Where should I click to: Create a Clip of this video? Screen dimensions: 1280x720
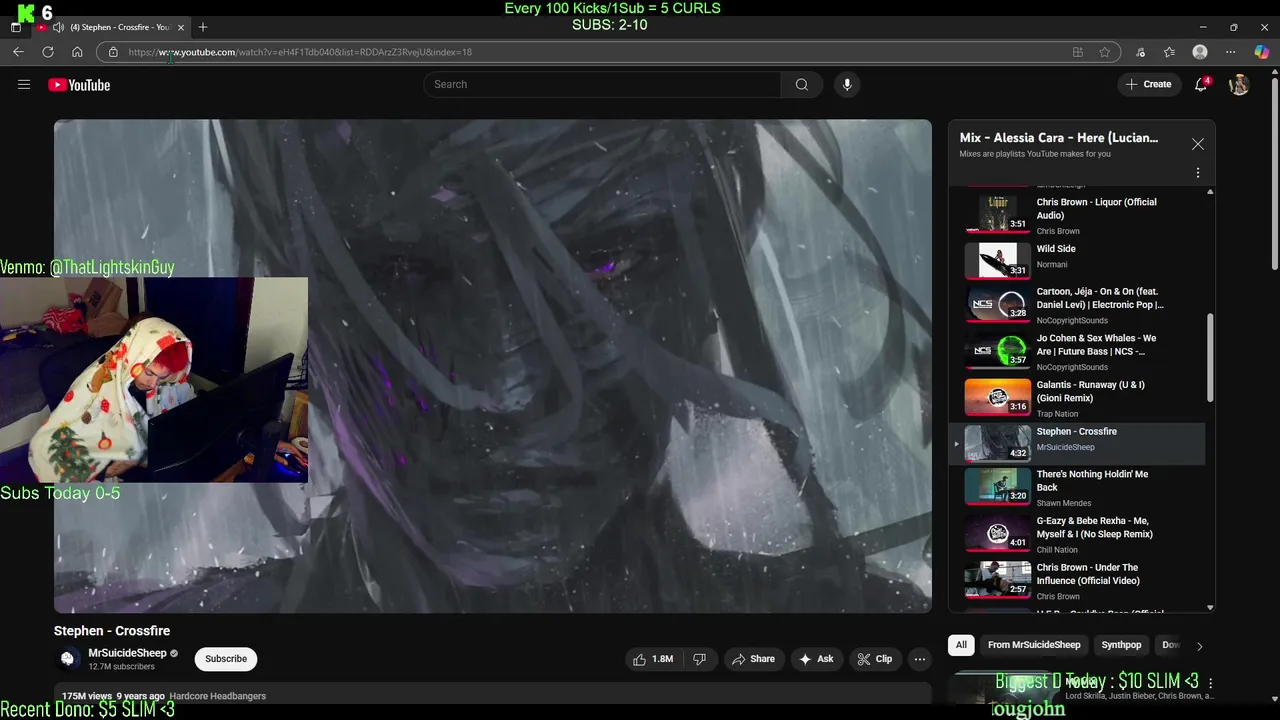[x=875, y=659]
